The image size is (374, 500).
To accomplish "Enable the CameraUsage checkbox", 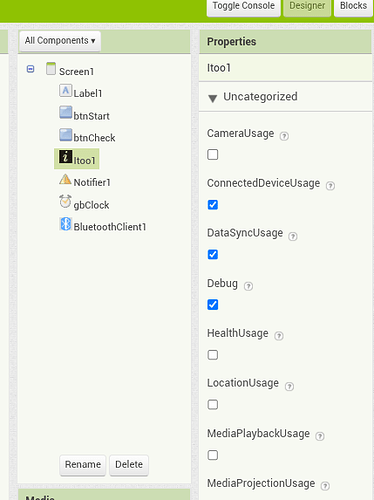I will point(213,155).
